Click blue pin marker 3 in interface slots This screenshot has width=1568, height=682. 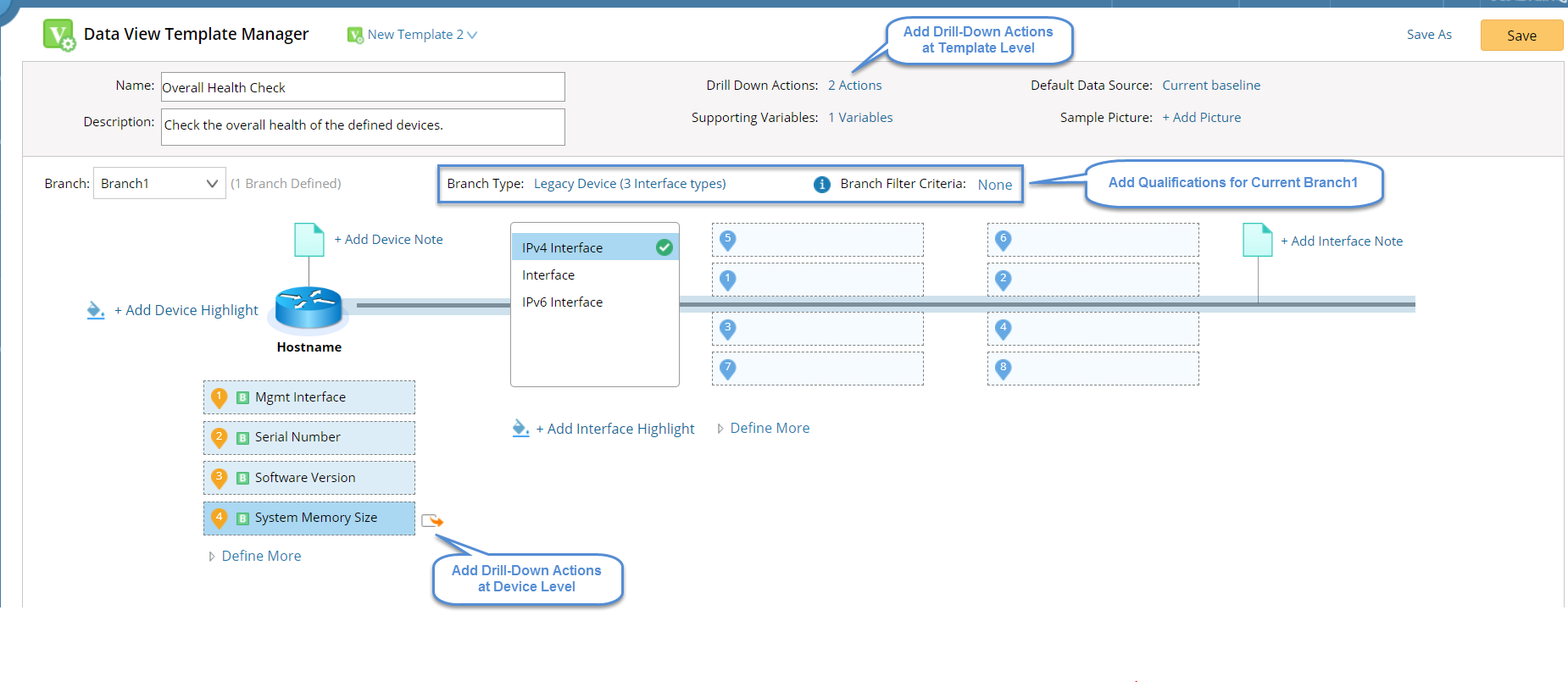(727, 329)
